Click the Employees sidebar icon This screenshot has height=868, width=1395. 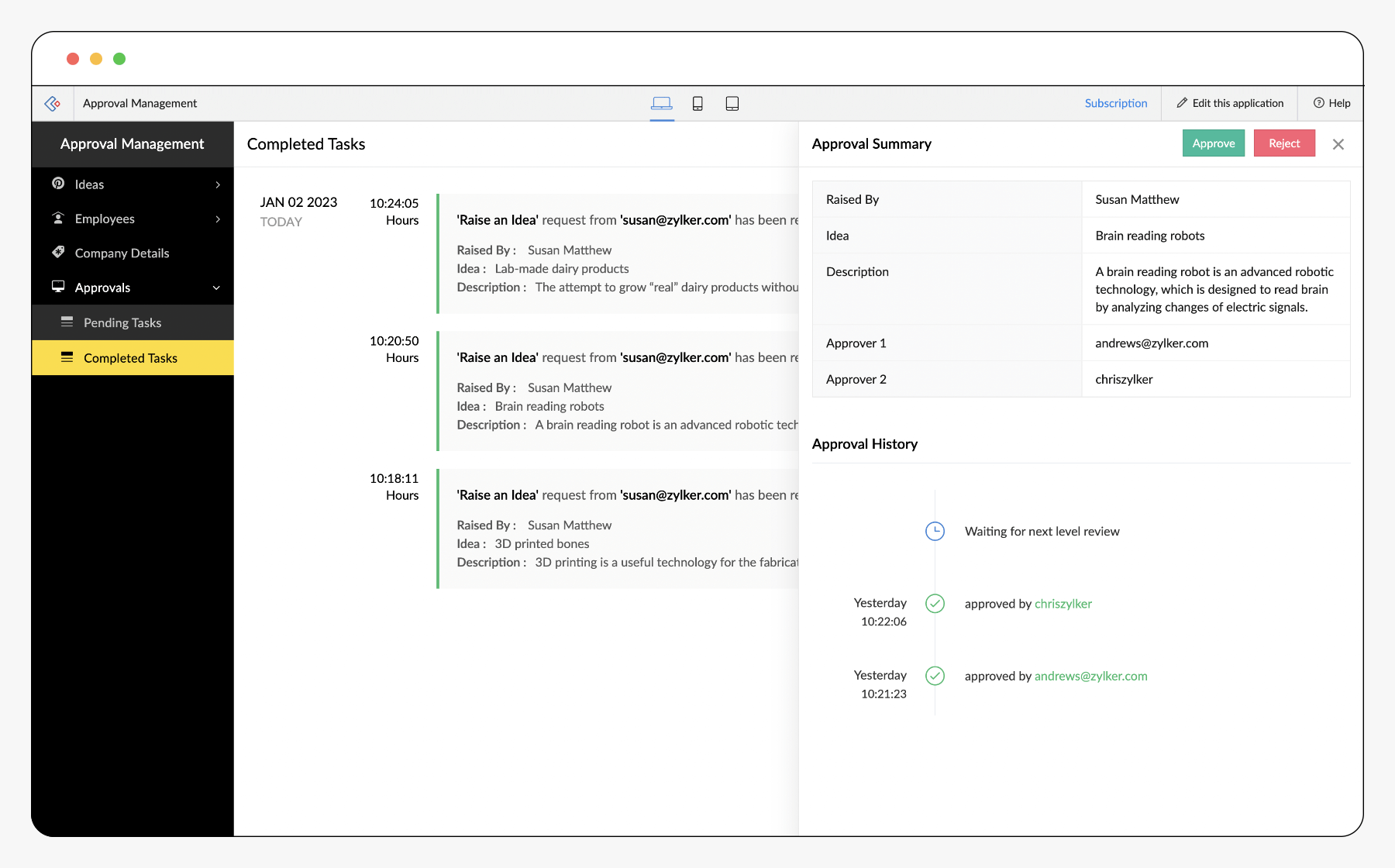(x=58, y=218)
